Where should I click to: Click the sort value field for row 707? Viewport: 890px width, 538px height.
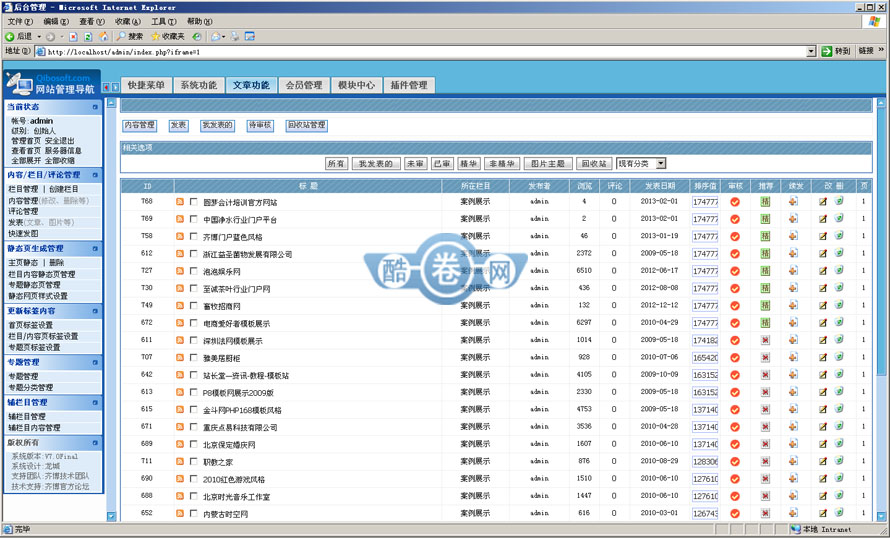[x=705, y=358]
